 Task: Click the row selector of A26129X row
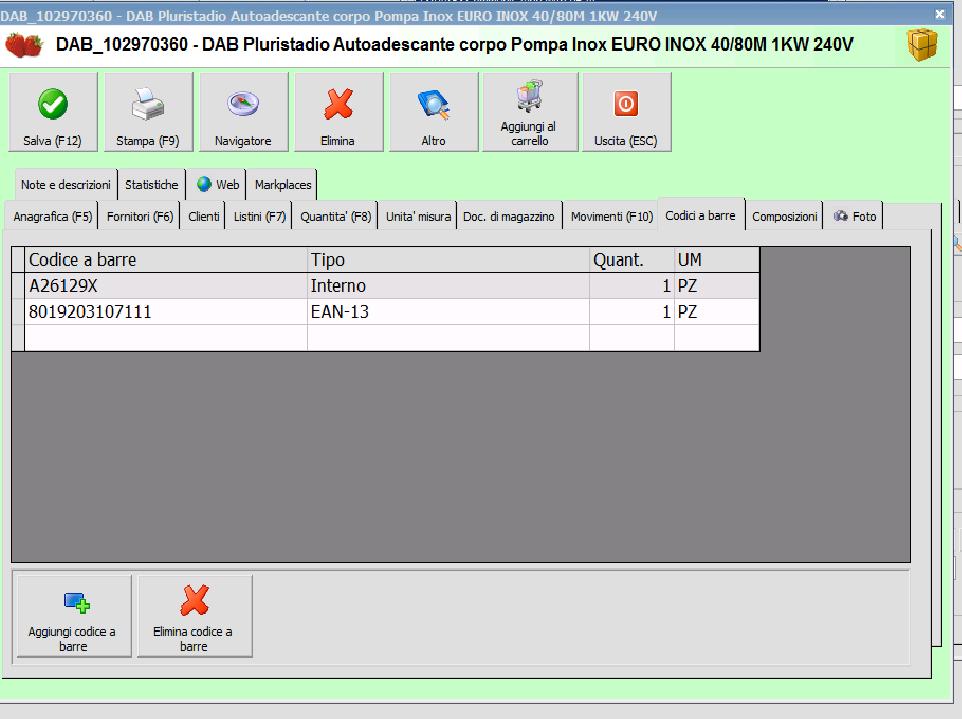coord(18,286)
